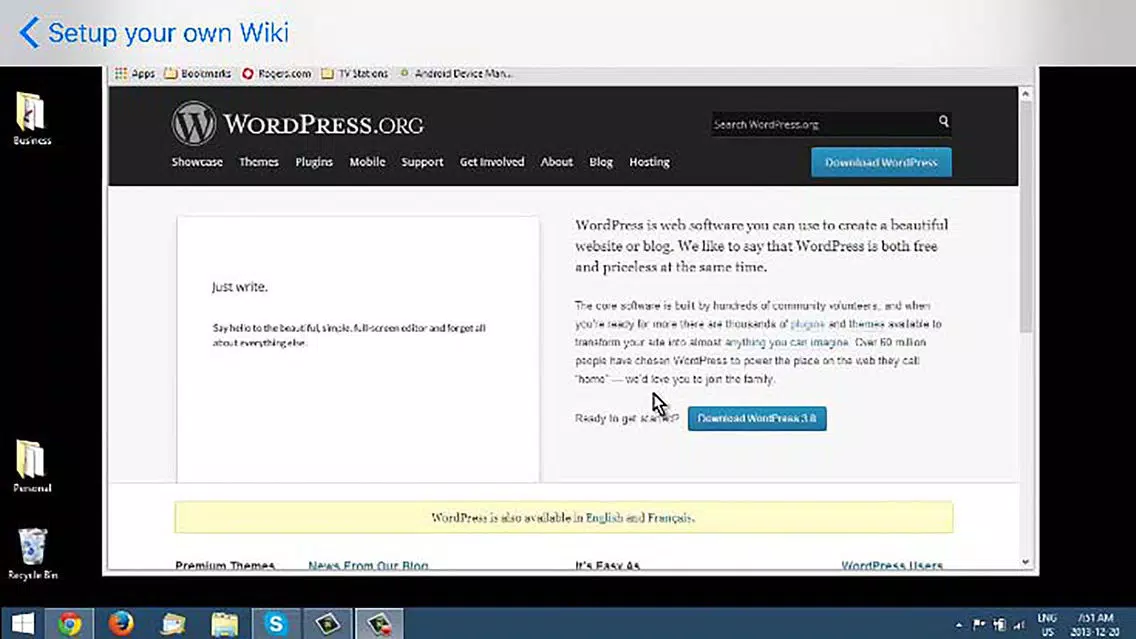This screenshot has width=1136, height=639.
Task: Click the WordPress.org logo
Action: [298, 124]
